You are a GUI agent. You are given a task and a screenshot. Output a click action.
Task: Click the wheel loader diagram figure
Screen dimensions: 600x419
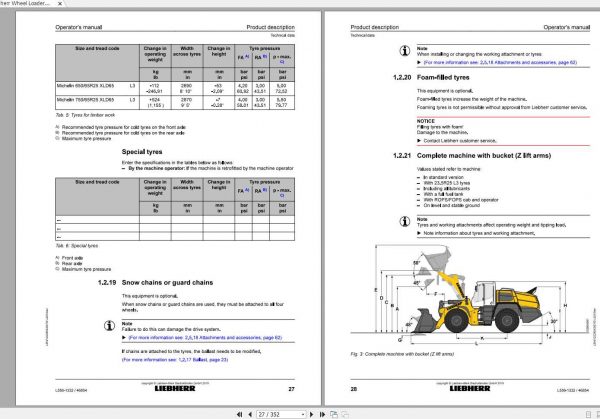471,295
